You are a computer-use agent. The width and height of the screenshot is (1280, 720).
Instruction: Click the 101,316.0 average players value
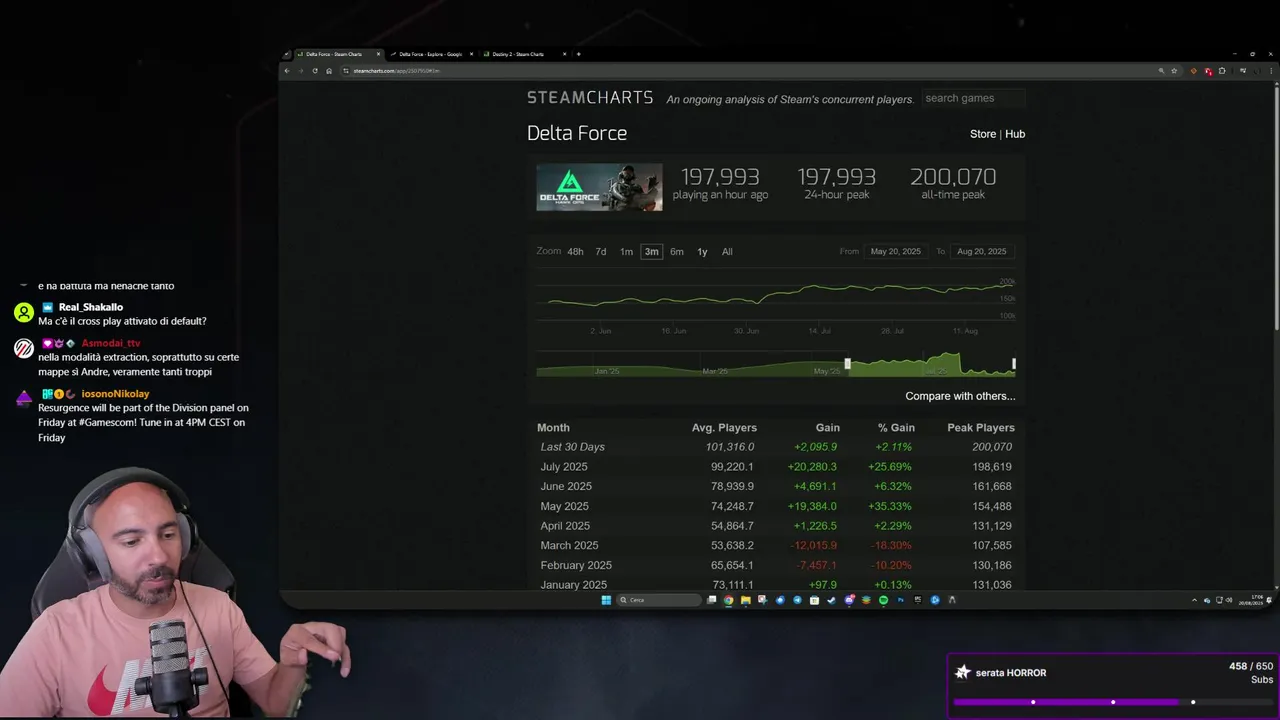click(x=730, y=447)
